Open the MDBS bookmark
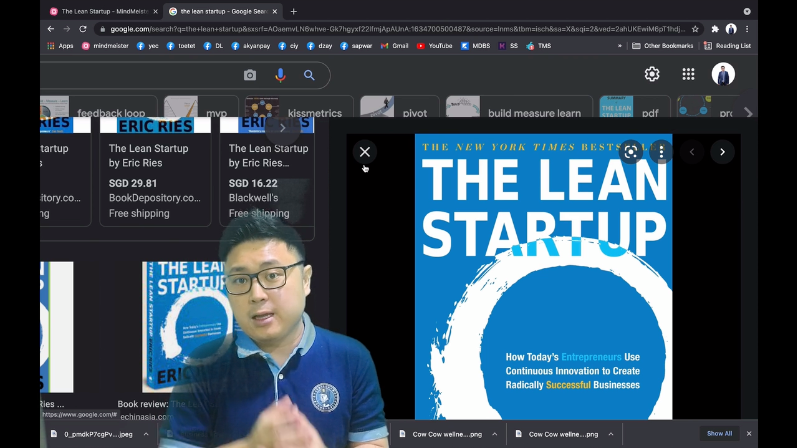 point(476,46)
